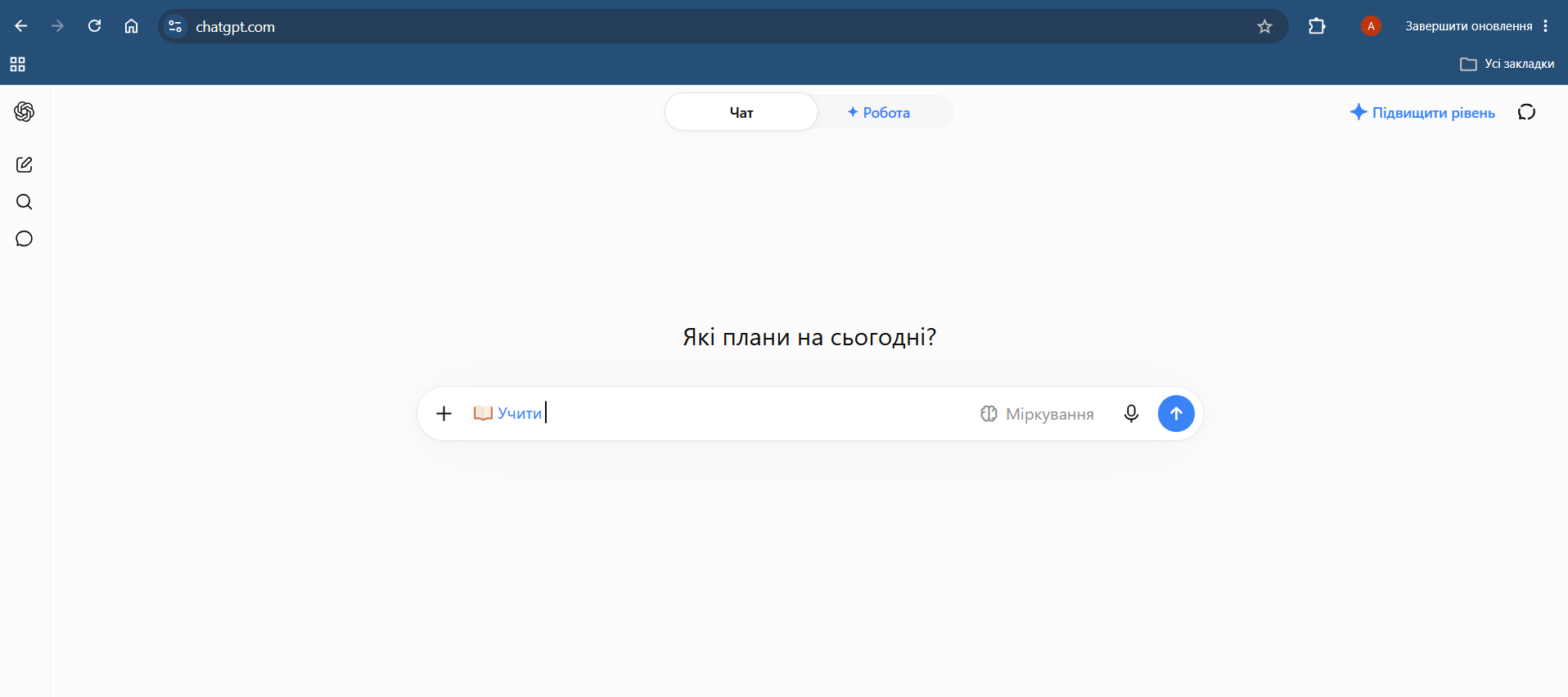1568x697 pixels.
Task: Toggle the Міркування reasoning option
Action: pos(1037,414)
